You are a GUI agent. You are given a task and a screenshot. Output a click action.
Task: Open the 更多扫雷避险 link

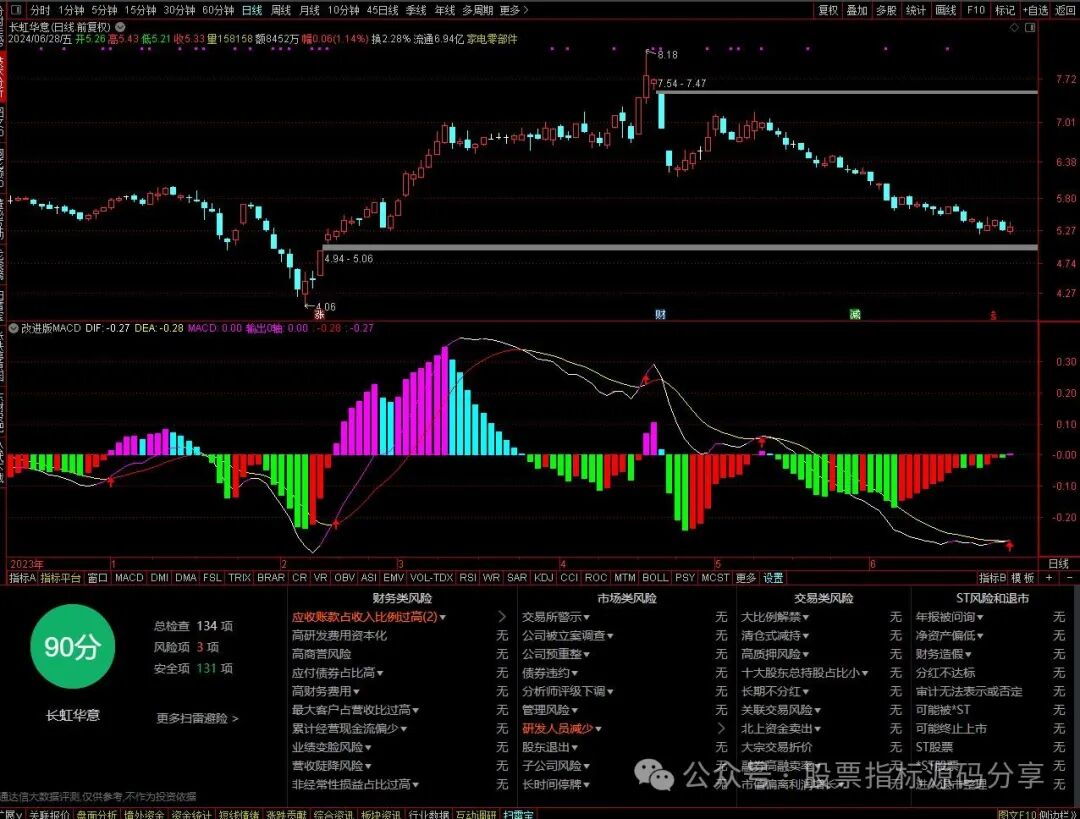(x=197, y=718)
